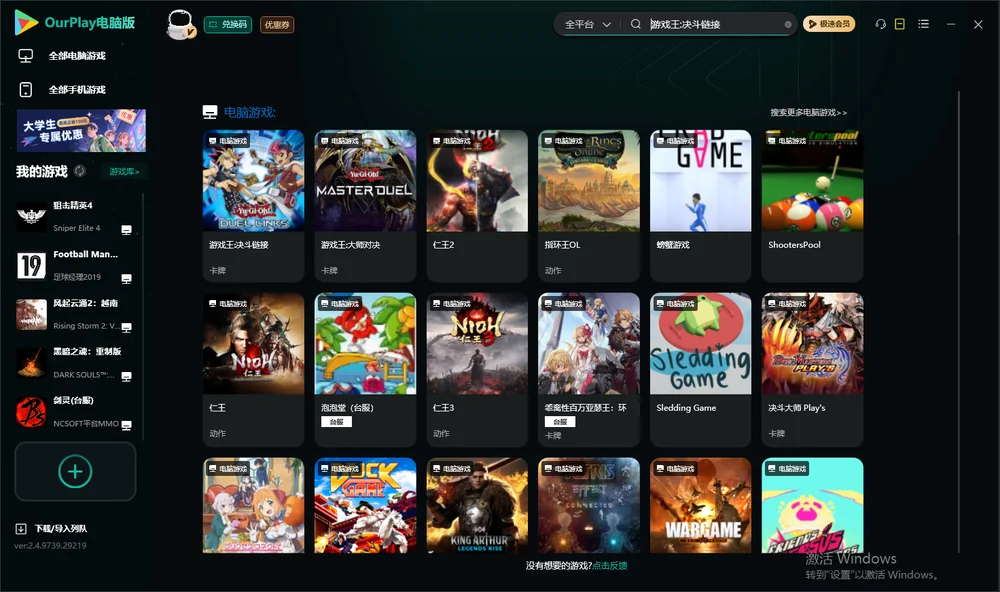This screenshot has width=1000, height=592.
Task: Open the Sledding Game card
Action: coord(700,369)
